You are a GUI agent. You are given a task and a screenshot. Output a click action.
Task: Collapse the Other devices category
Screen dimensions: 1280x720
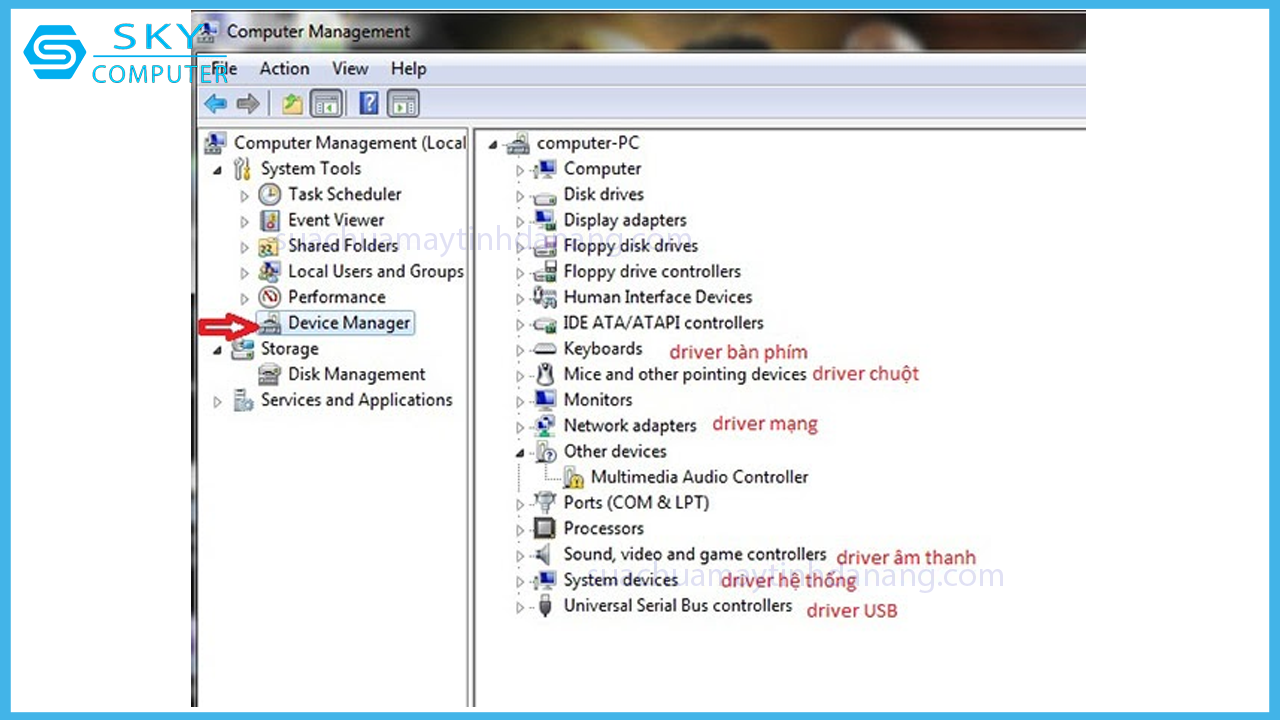click(520, 453)
